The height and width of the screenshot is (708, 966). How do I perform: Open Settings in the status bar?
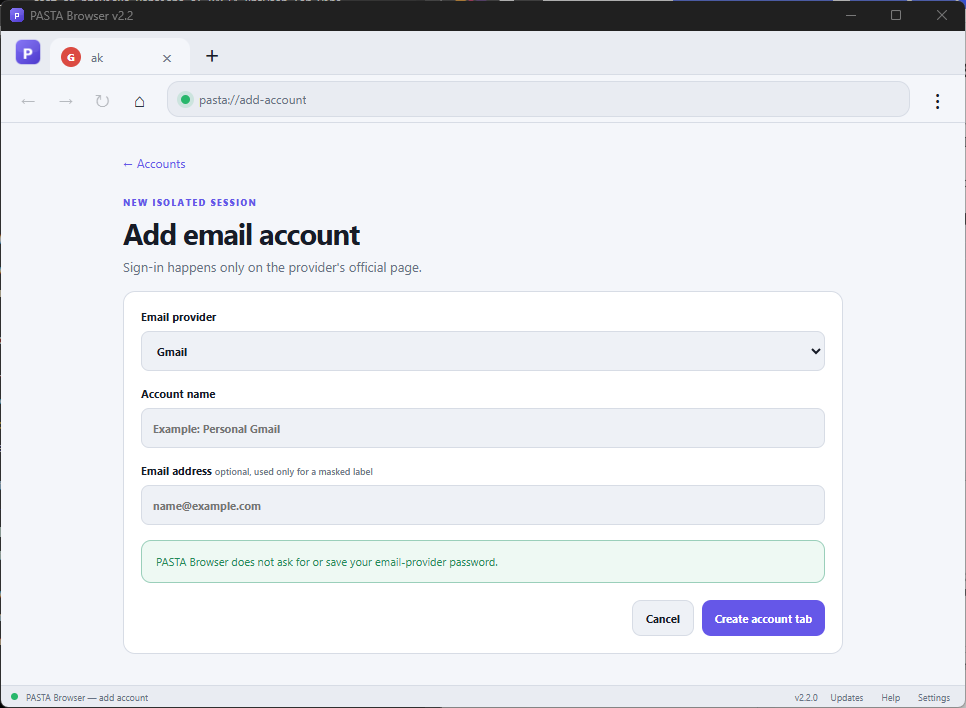[933, 698]
